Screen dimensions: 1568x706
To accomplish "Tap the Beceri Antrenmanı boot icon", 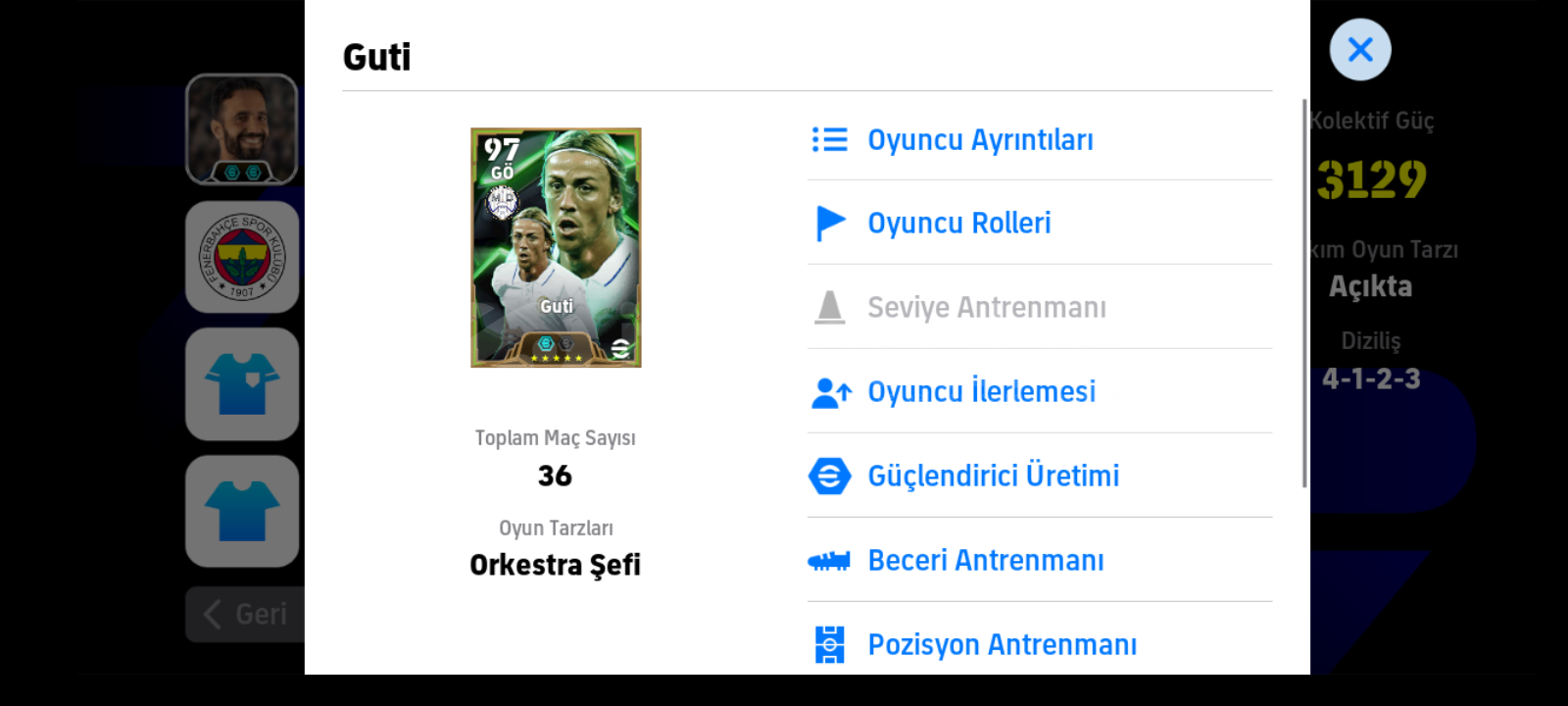I will 829,561.
